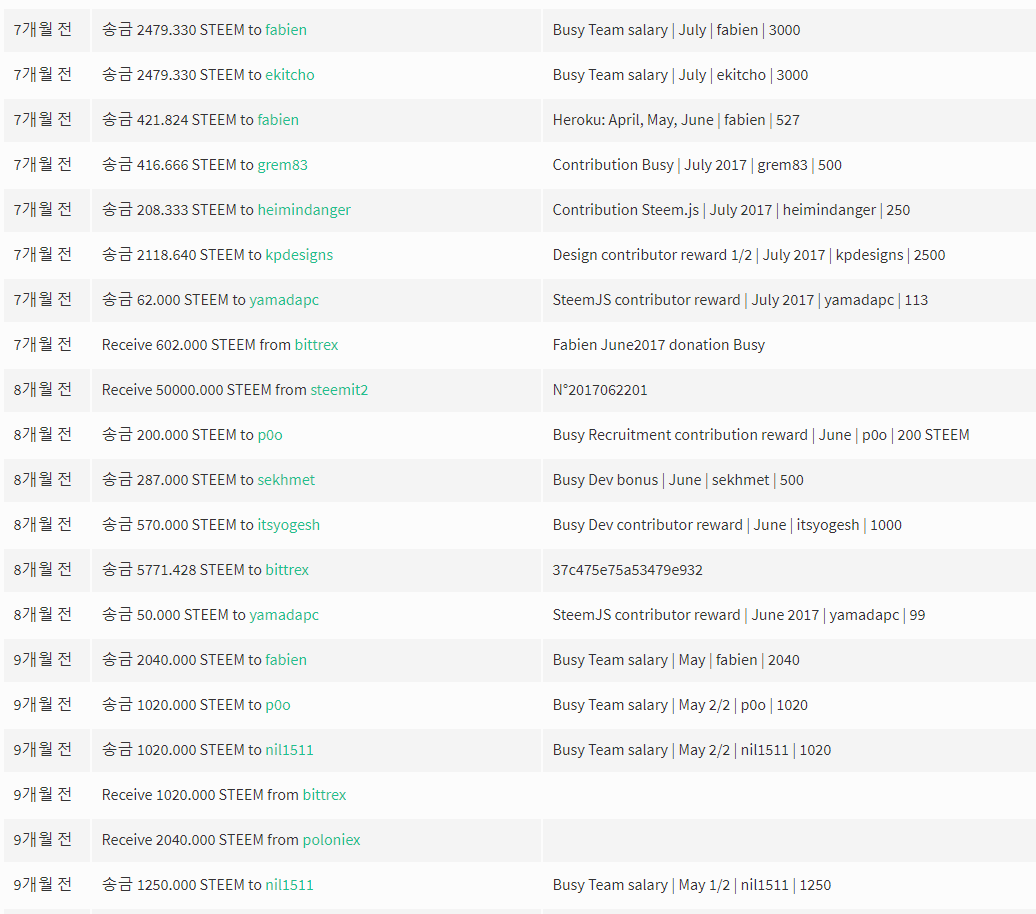Open nil1511 link in 1250.000 STEEM row
The width and height of the screenshot is (1036, 914).
(289, 884)
